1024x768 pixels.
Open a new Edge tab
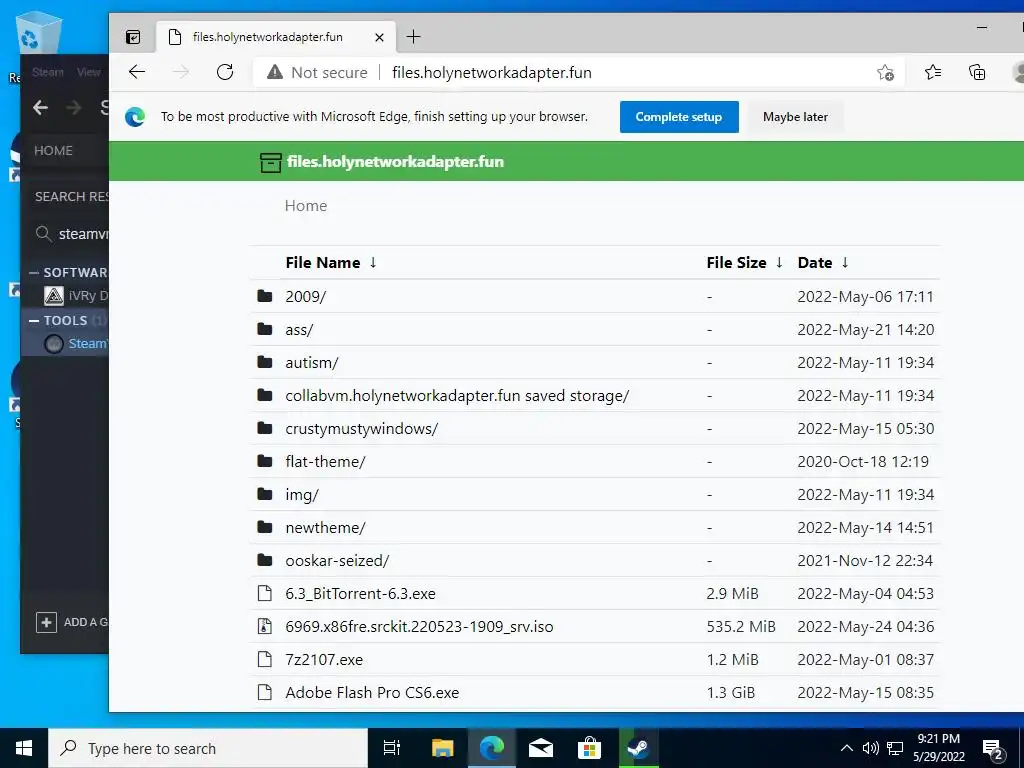pos(413,37)
